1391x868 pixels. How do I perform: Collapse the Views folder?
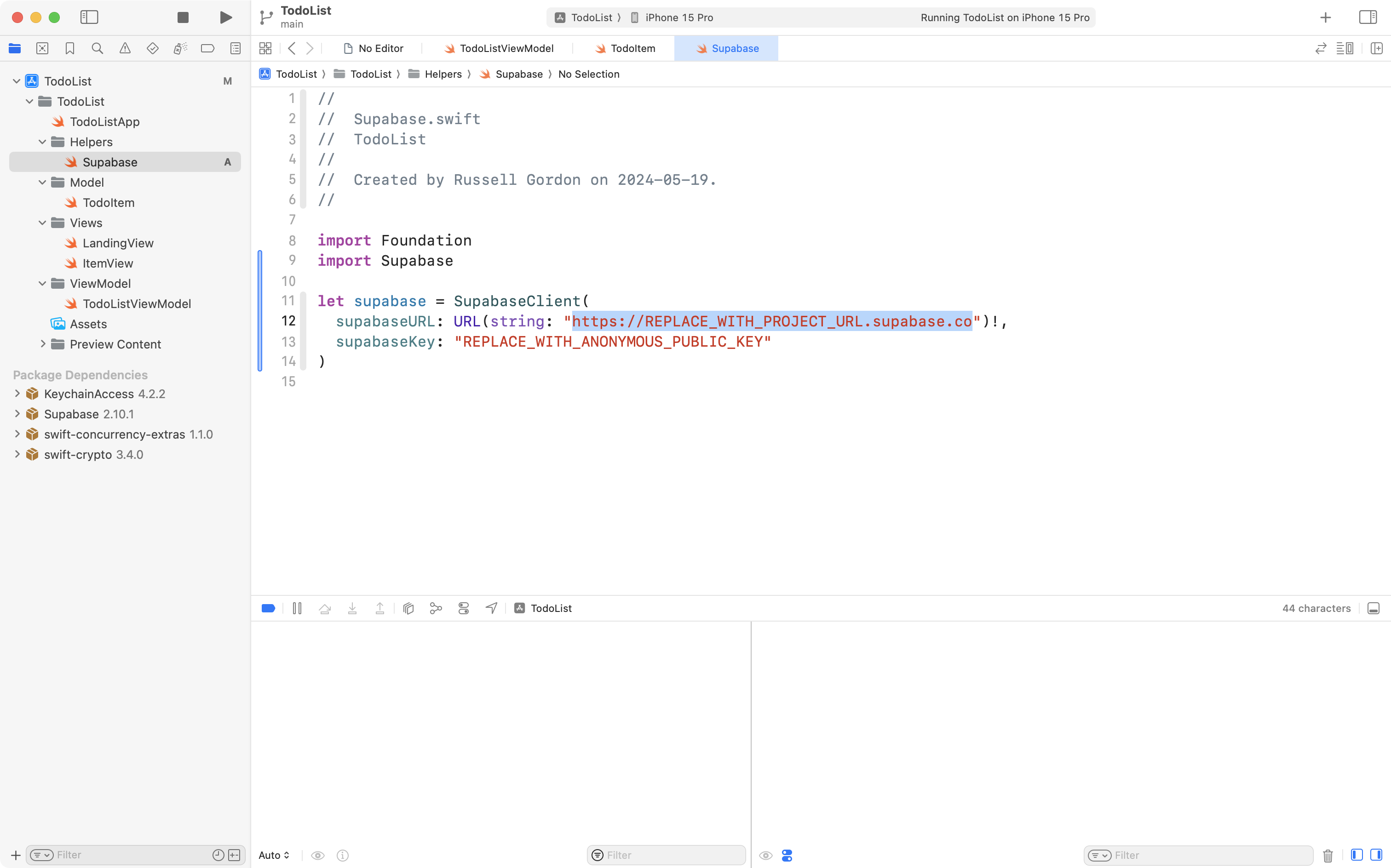click(x=42, y=223)
